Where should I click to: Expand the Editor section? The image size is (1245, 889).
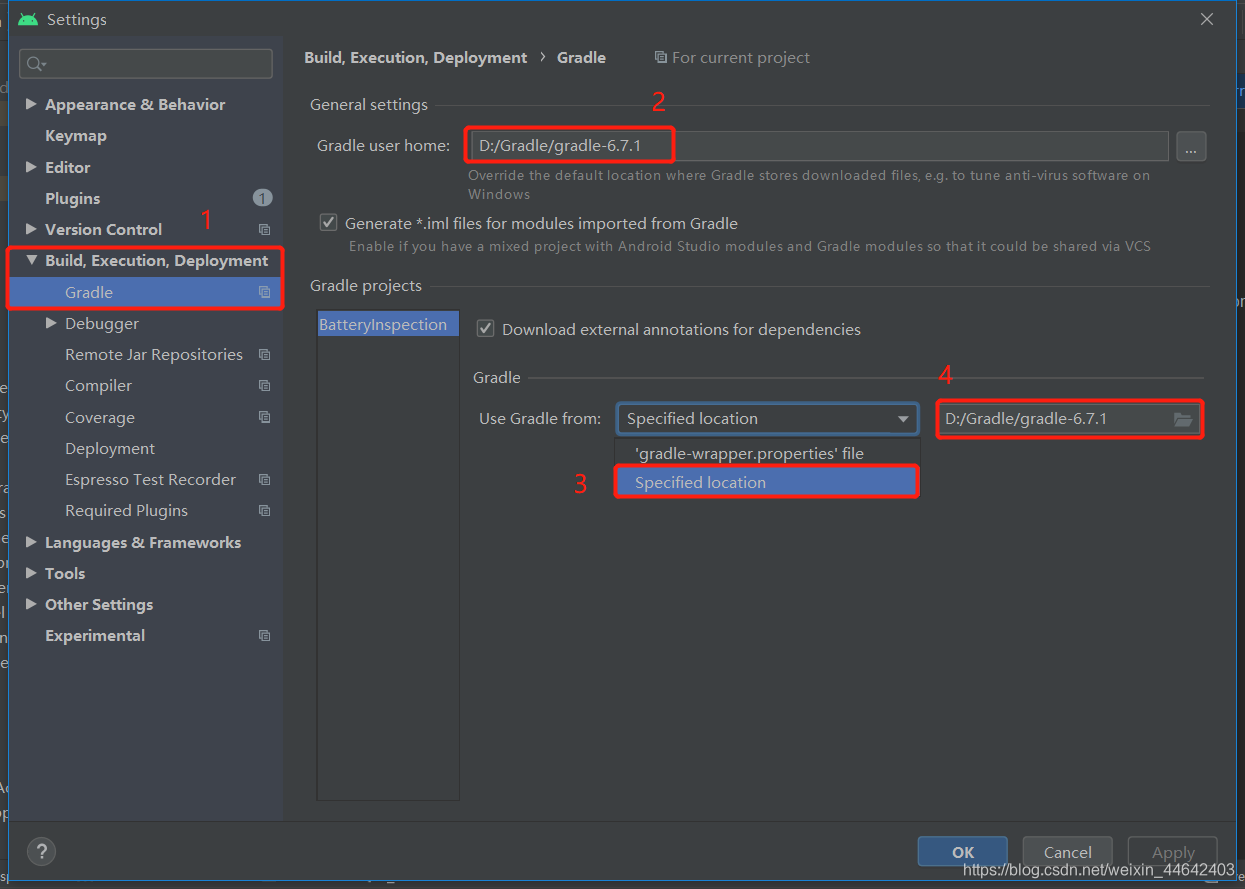click(31, 167)
